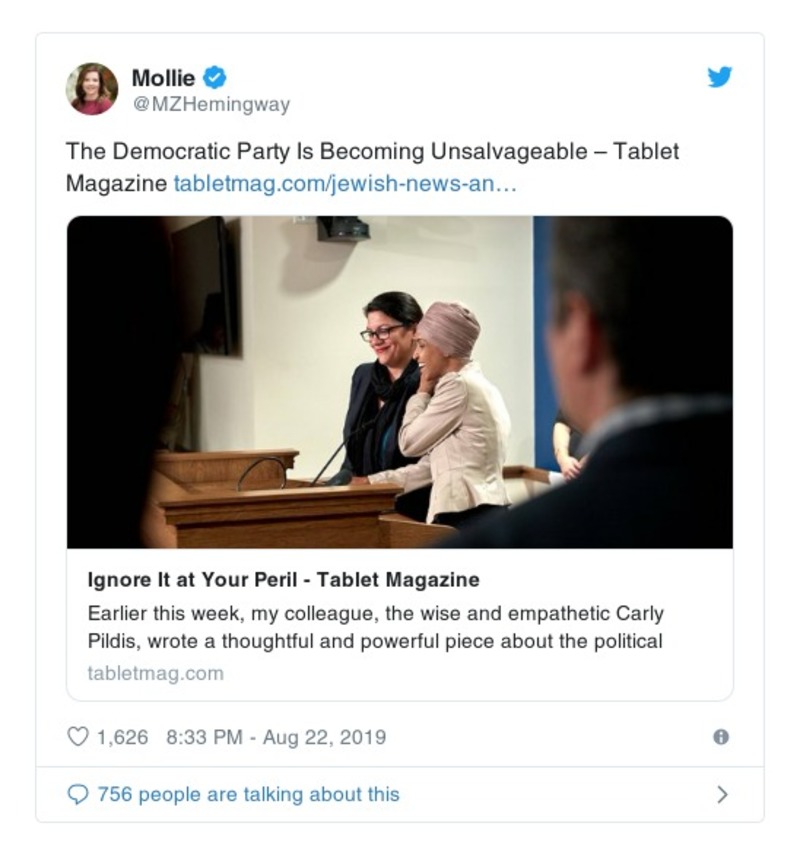Click the blue verified badge icon

[x=215, y=76]
